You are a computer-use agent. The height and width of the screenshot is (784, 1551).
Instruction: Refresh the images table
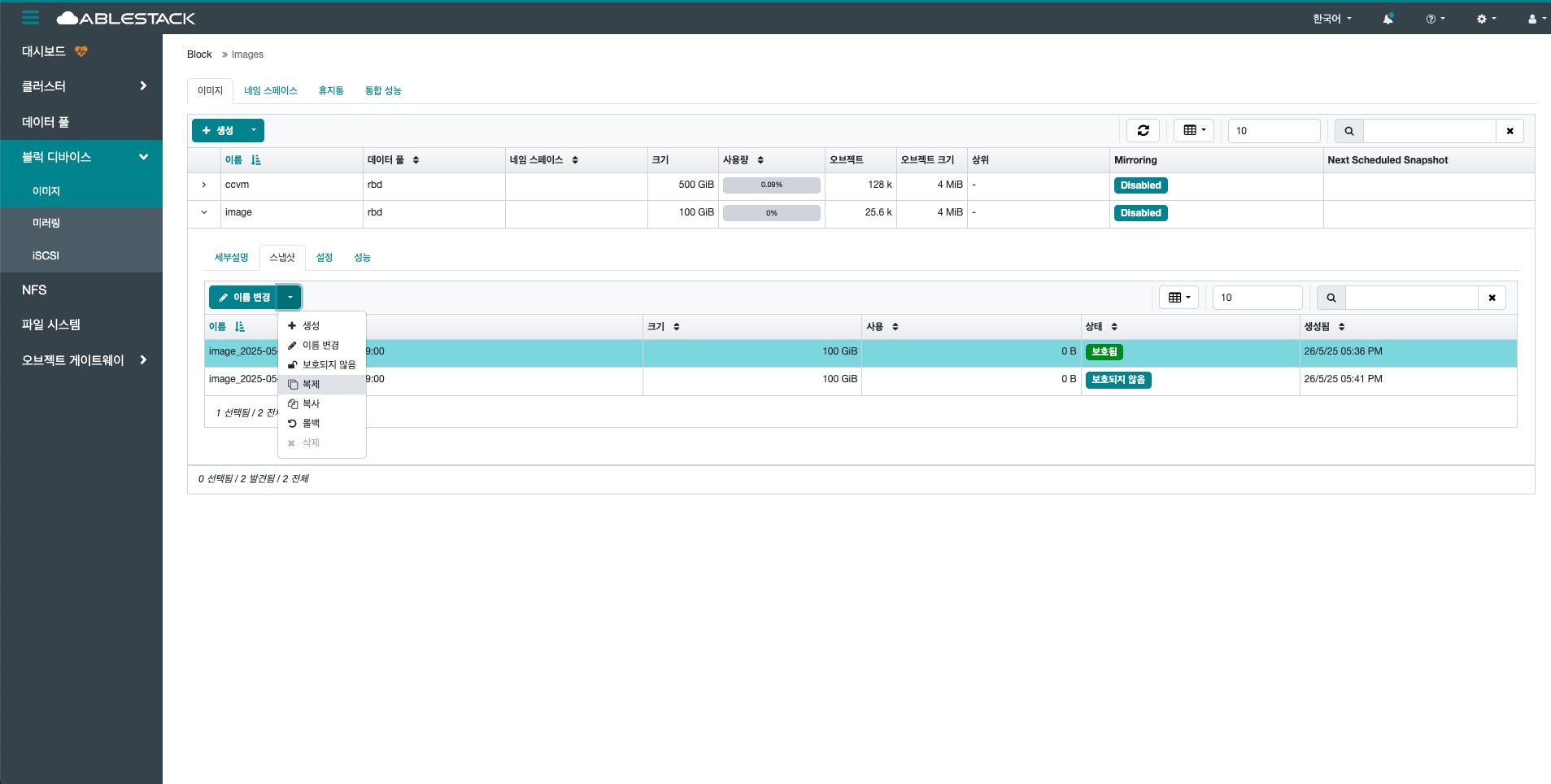coord(1144,130)
